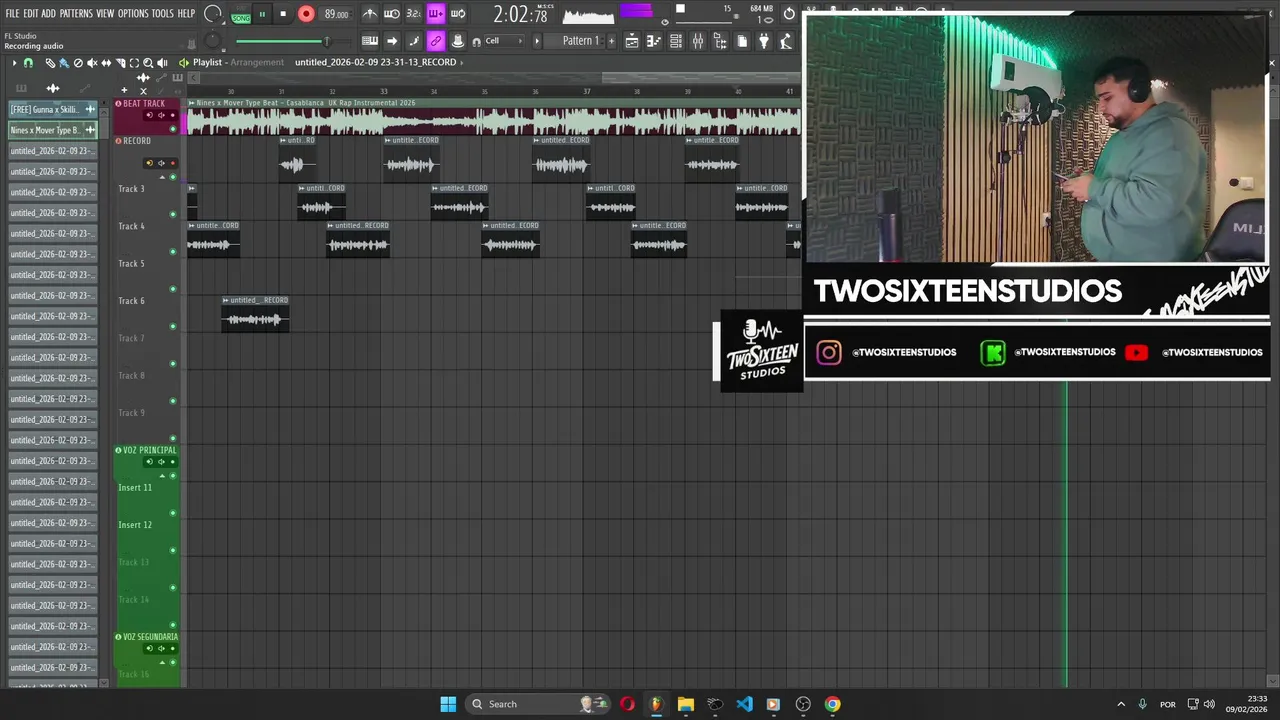Select the playlist Select tool
1280x720 pixels.
134,63
